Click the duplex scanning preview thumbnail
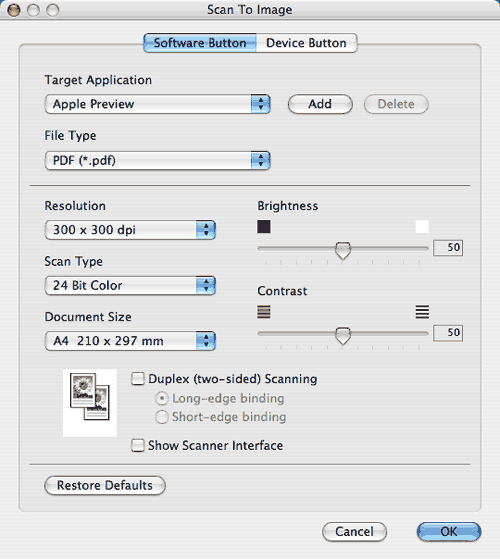500x559 pixels. (90, 403)
